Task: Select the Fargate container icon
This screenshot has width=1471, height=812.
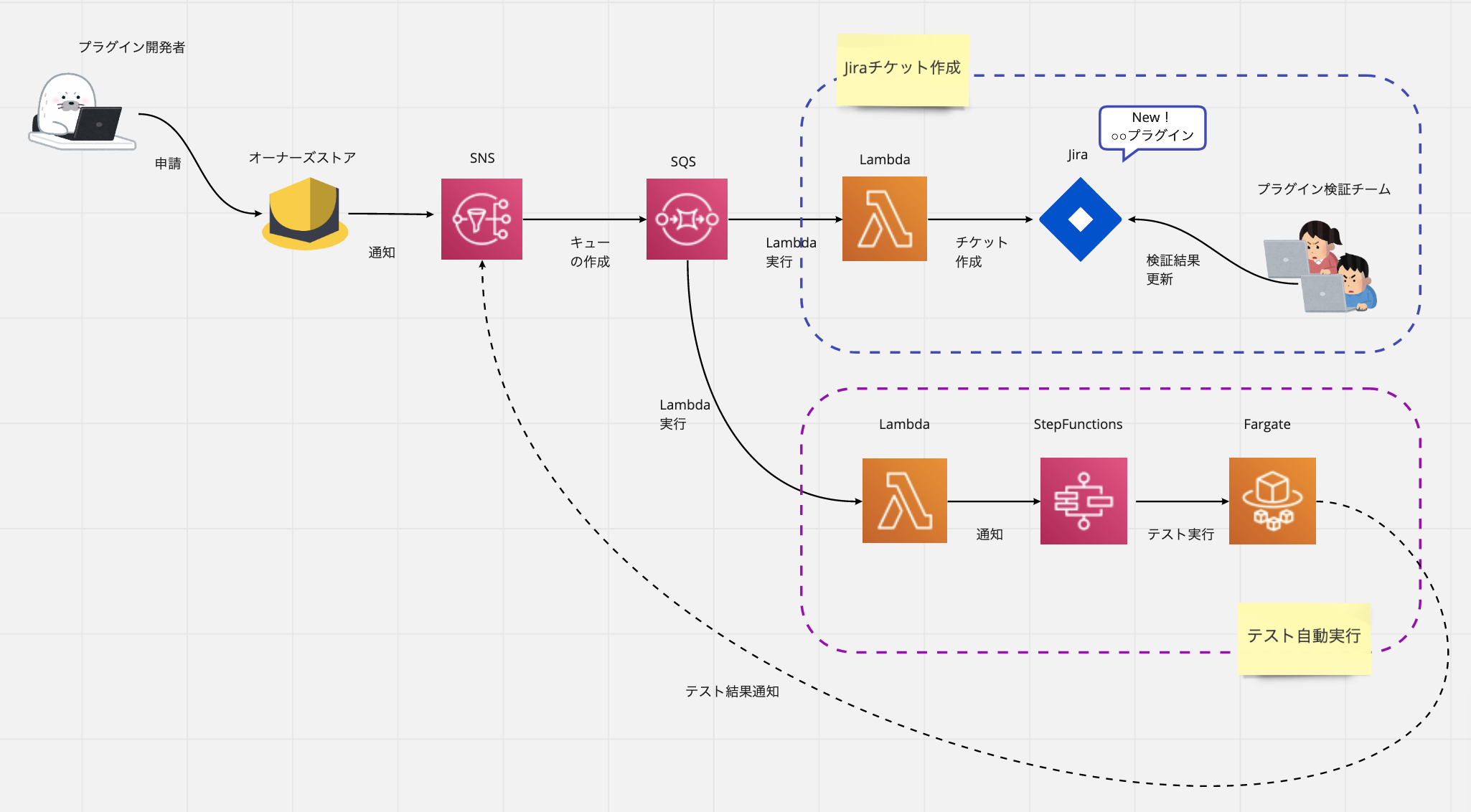Action: [1272, 501]
